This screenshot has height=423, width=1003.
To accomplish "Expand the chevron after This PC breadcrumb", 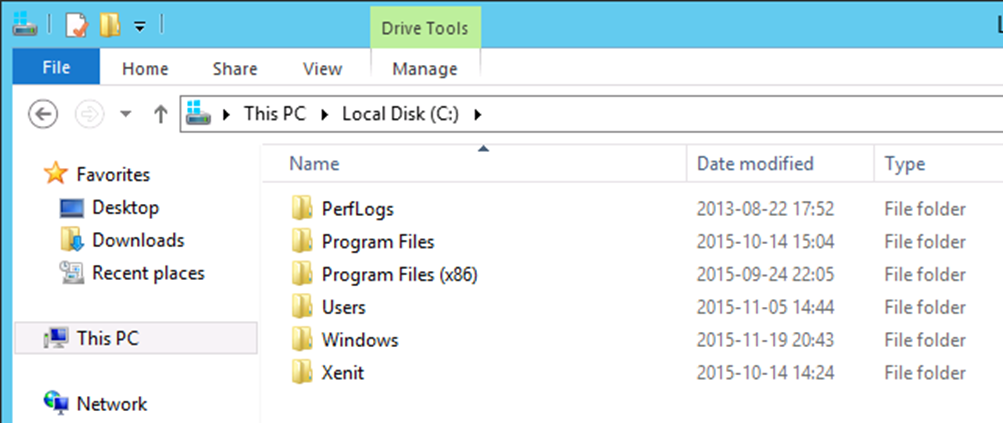I will click(x=325, y=115).
